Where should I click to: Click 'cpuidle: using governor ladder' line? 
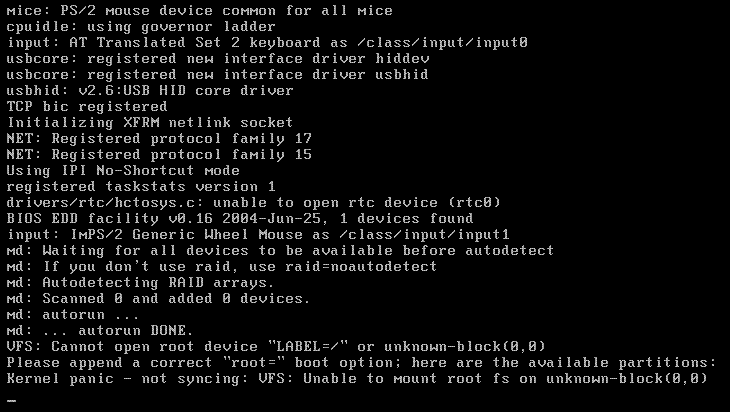(x=141, y=27)
